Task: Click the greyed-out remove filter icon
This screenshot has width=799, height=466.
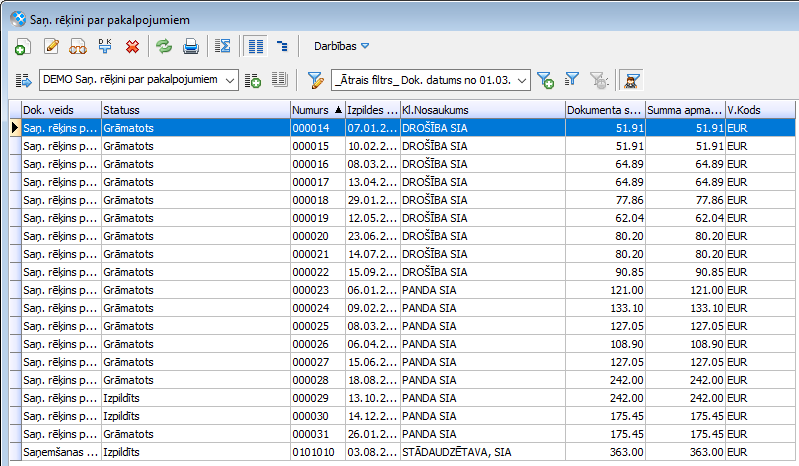Action: pyautogui.click(x=599, y=80)
